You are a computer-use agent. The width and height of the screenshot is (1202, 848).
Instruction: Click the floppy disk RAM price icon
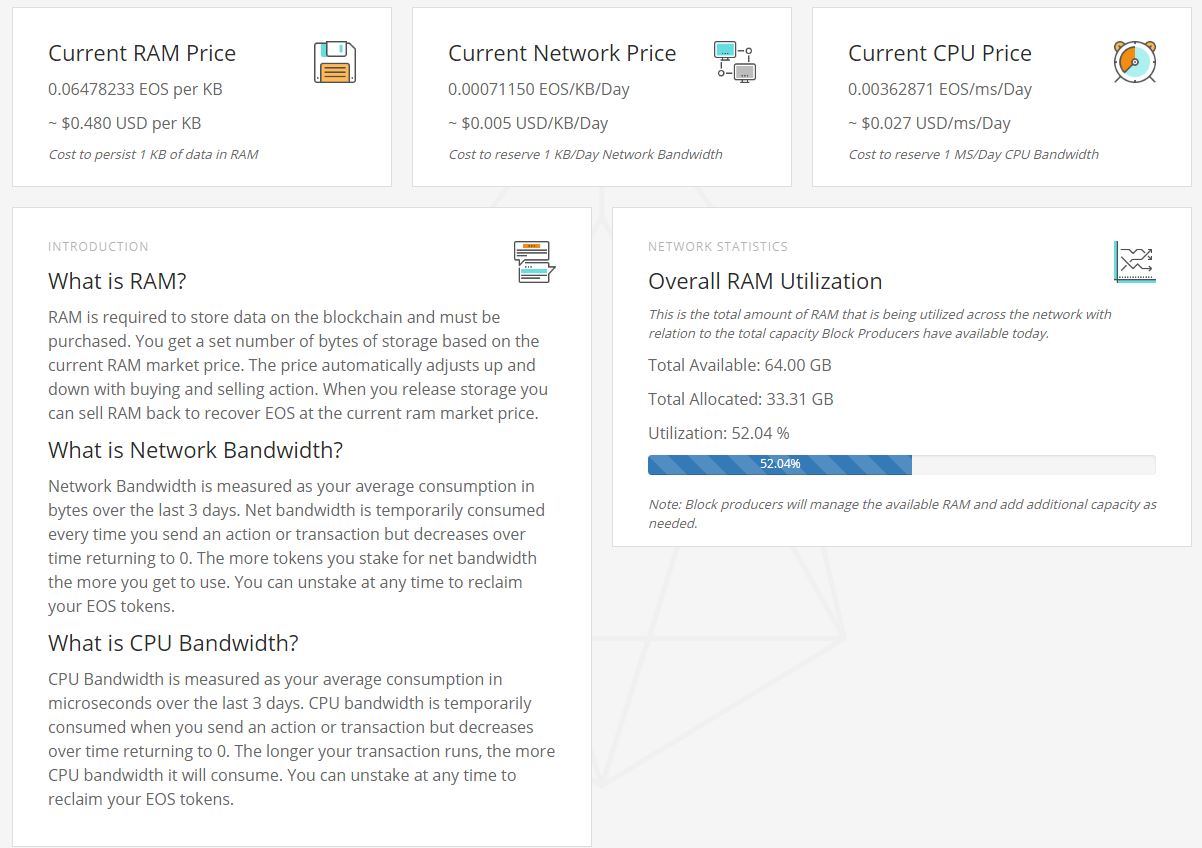click(335, 62)
